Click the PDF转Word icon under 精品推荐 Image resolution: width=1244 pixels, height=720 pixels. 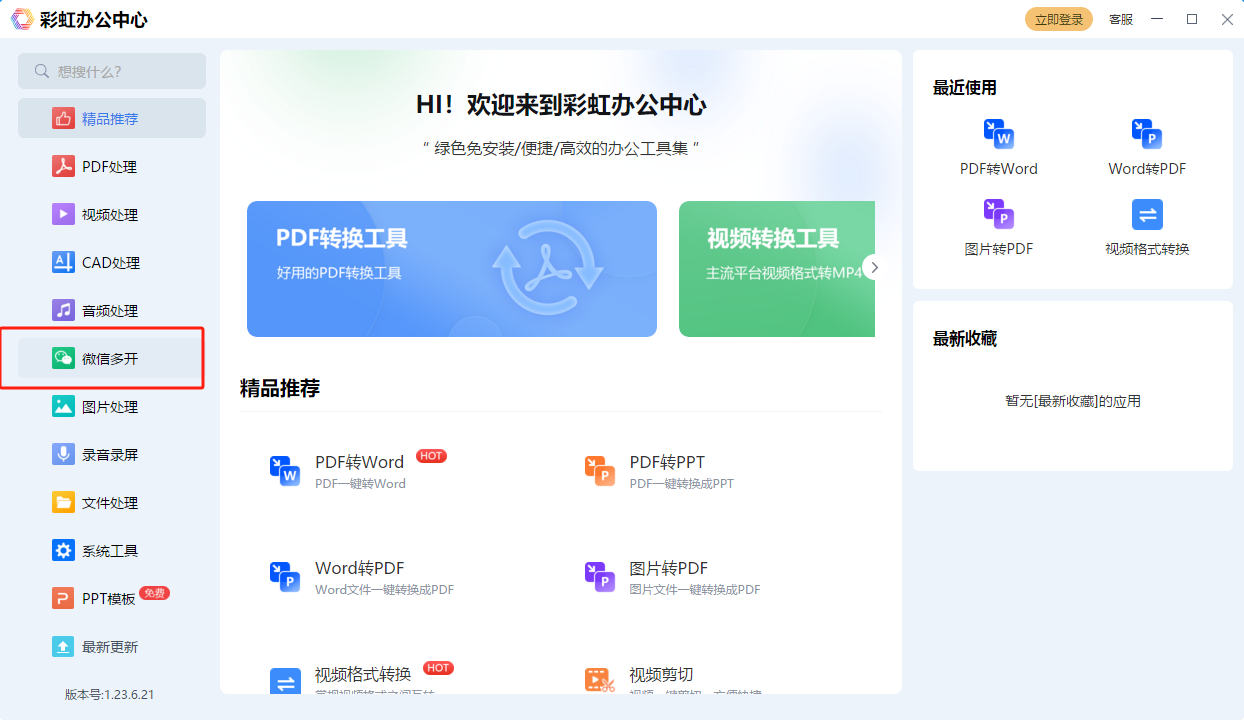tap(285, 470)
